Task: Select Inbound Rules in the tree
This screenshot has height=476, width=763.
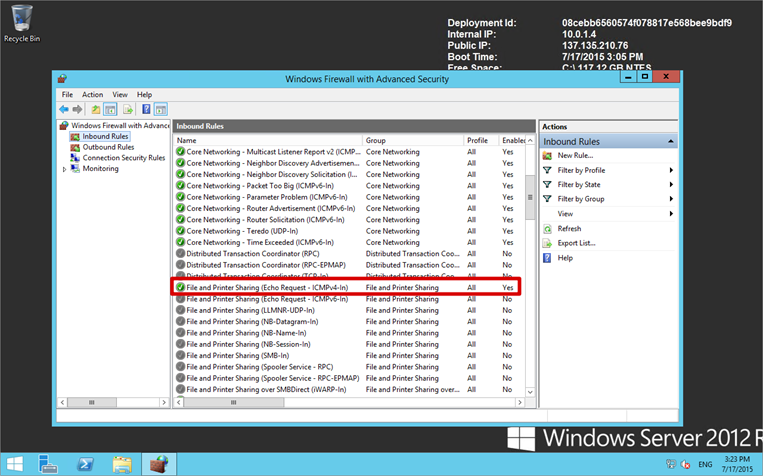Action: point(105,136)
